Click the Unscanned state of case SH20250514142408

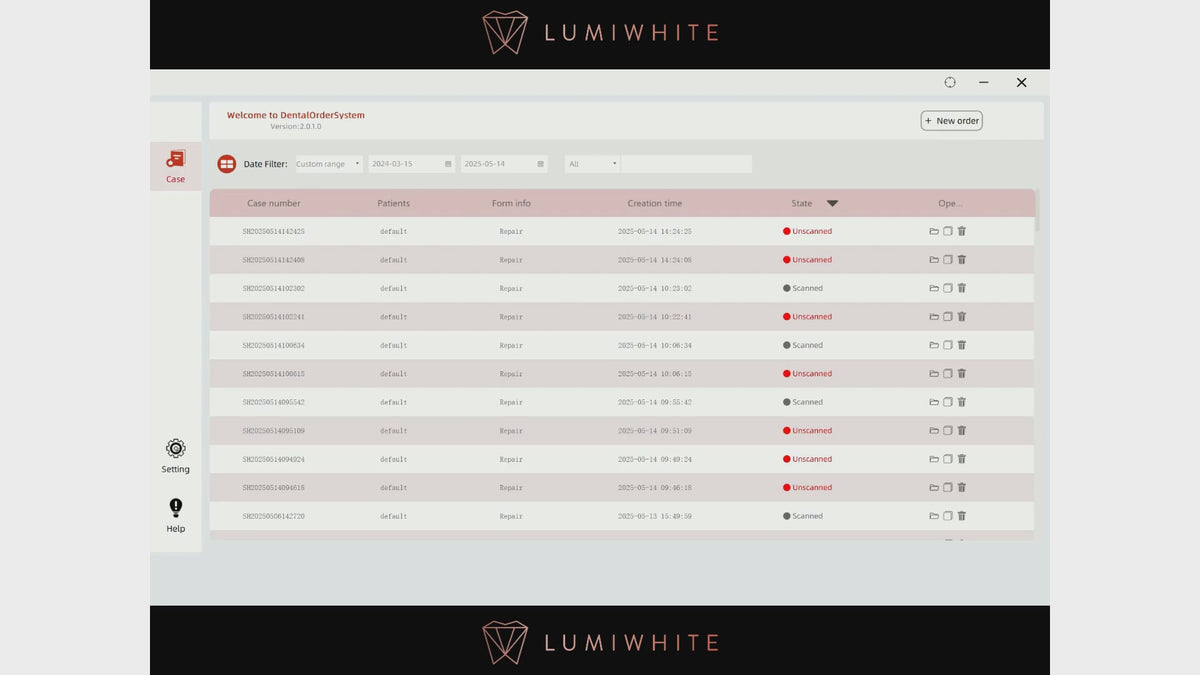[x=807, y=260]
